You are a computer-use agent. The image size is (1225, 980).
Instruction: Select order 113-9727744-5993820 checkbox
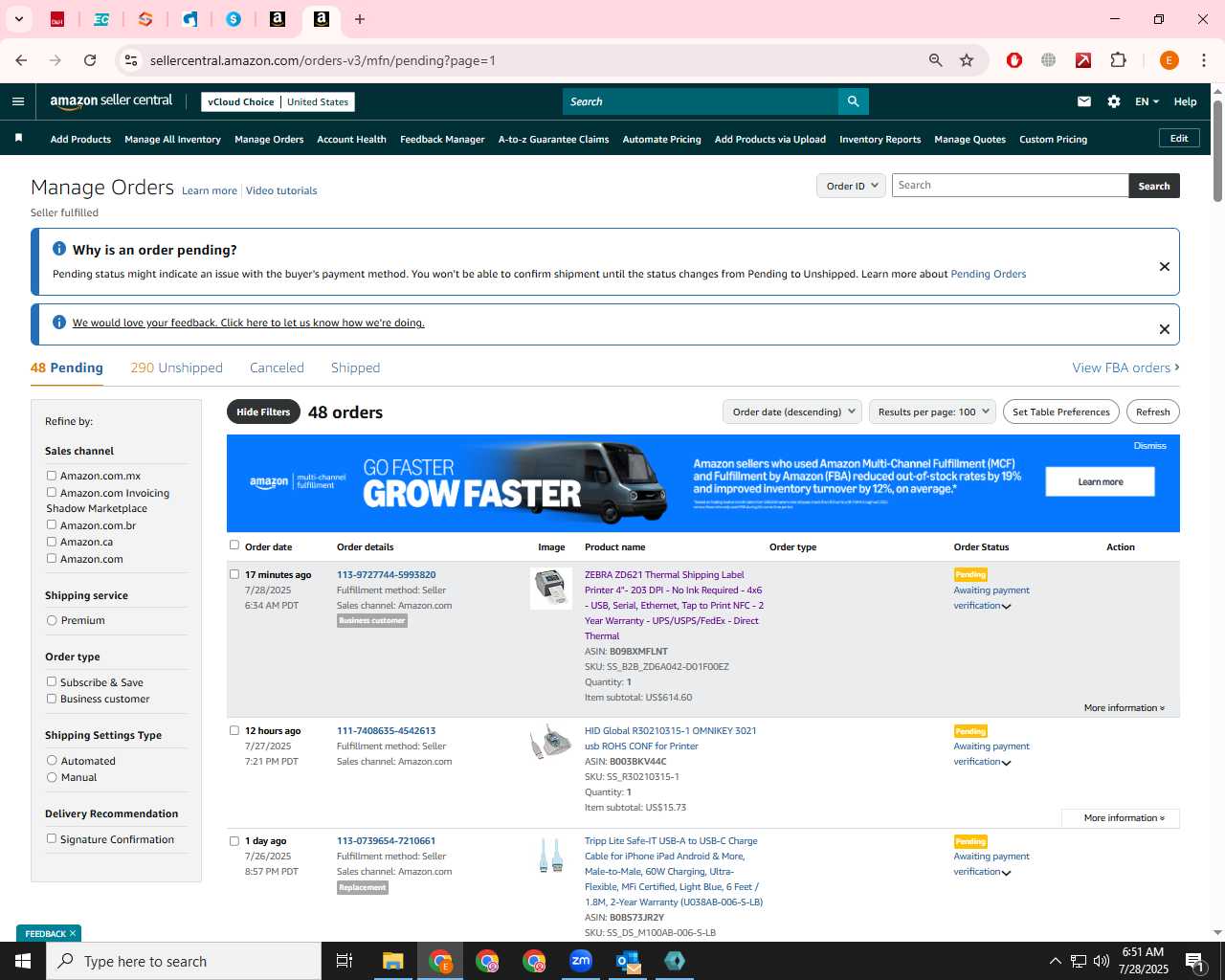pyautogui.click(x=234, y=574)
